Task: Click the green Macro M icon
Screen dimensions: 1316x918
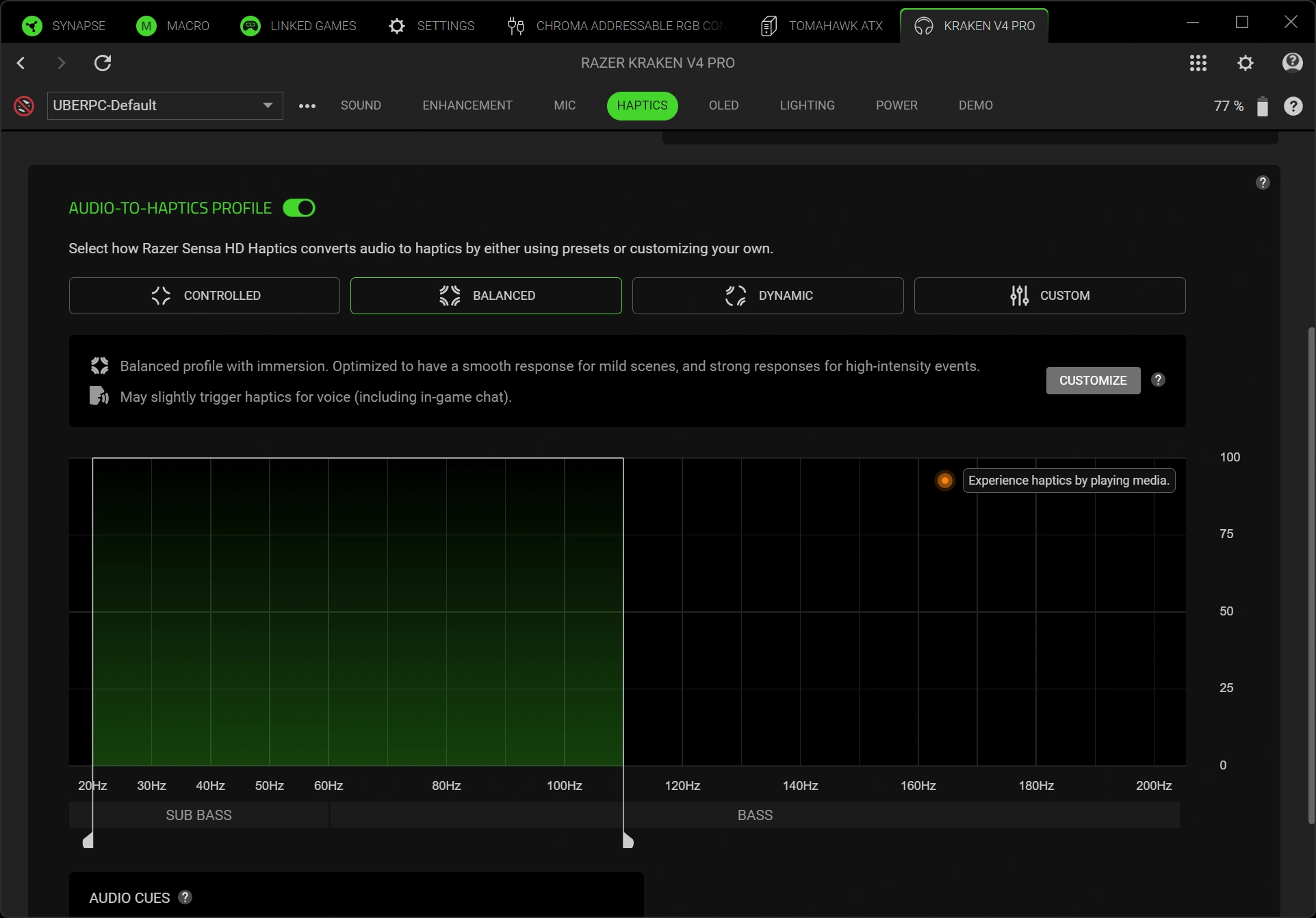Action: coord(146,26)
